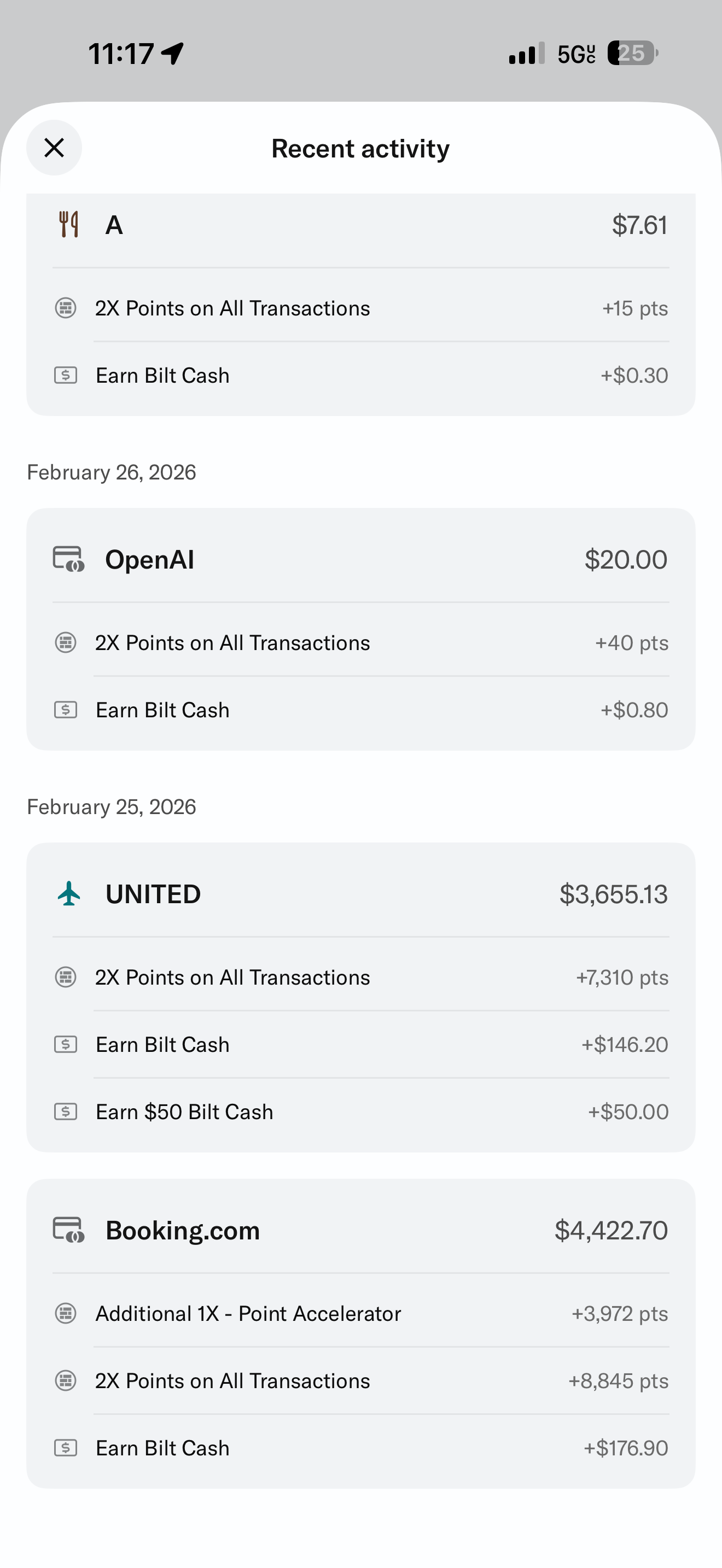Tap the battery indicator in status bar
This screenshot has width=722, height=1568.
[632, 54]
